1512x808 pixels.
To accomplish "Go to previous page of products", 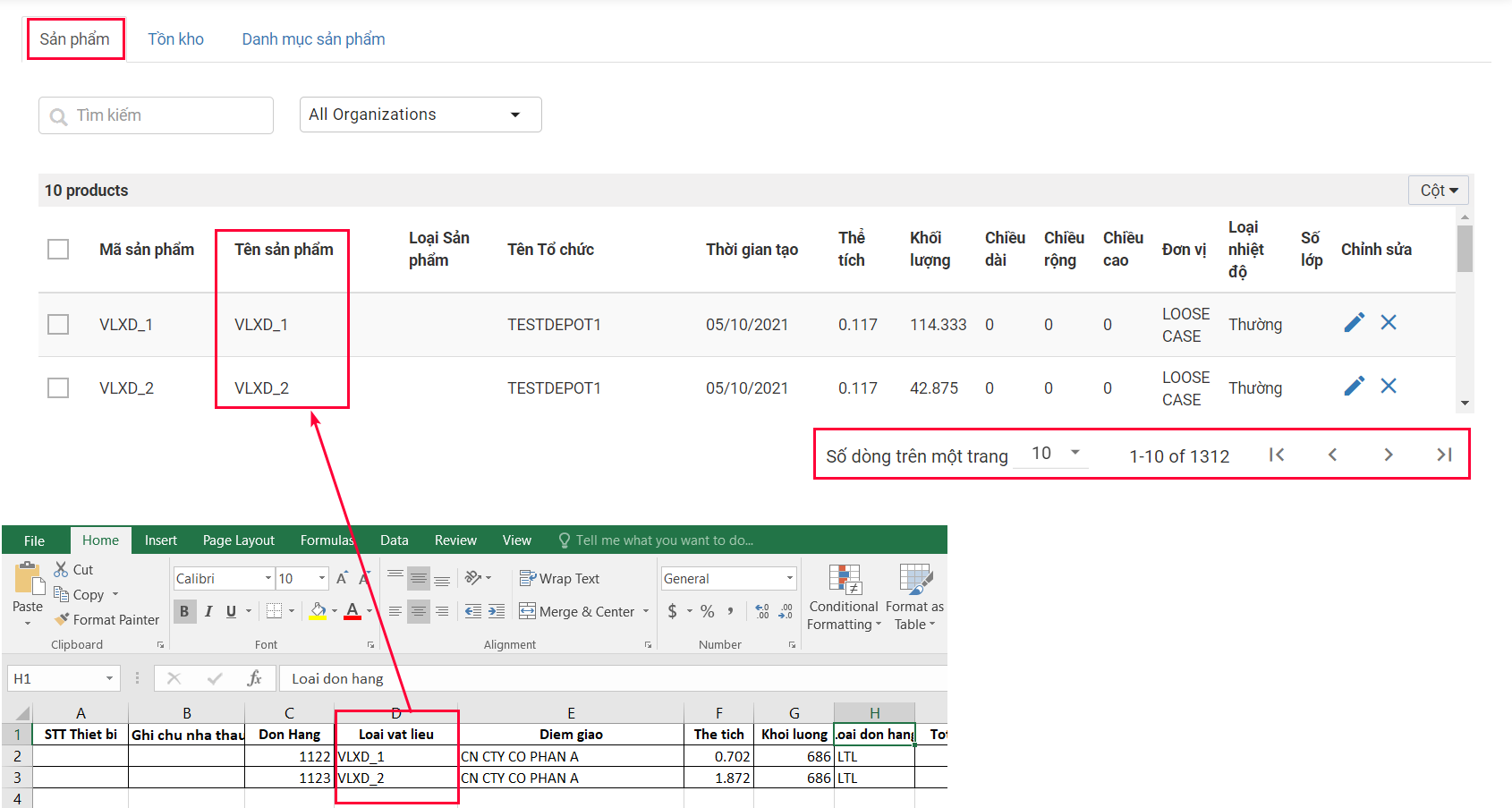I will click(1332, 455).
